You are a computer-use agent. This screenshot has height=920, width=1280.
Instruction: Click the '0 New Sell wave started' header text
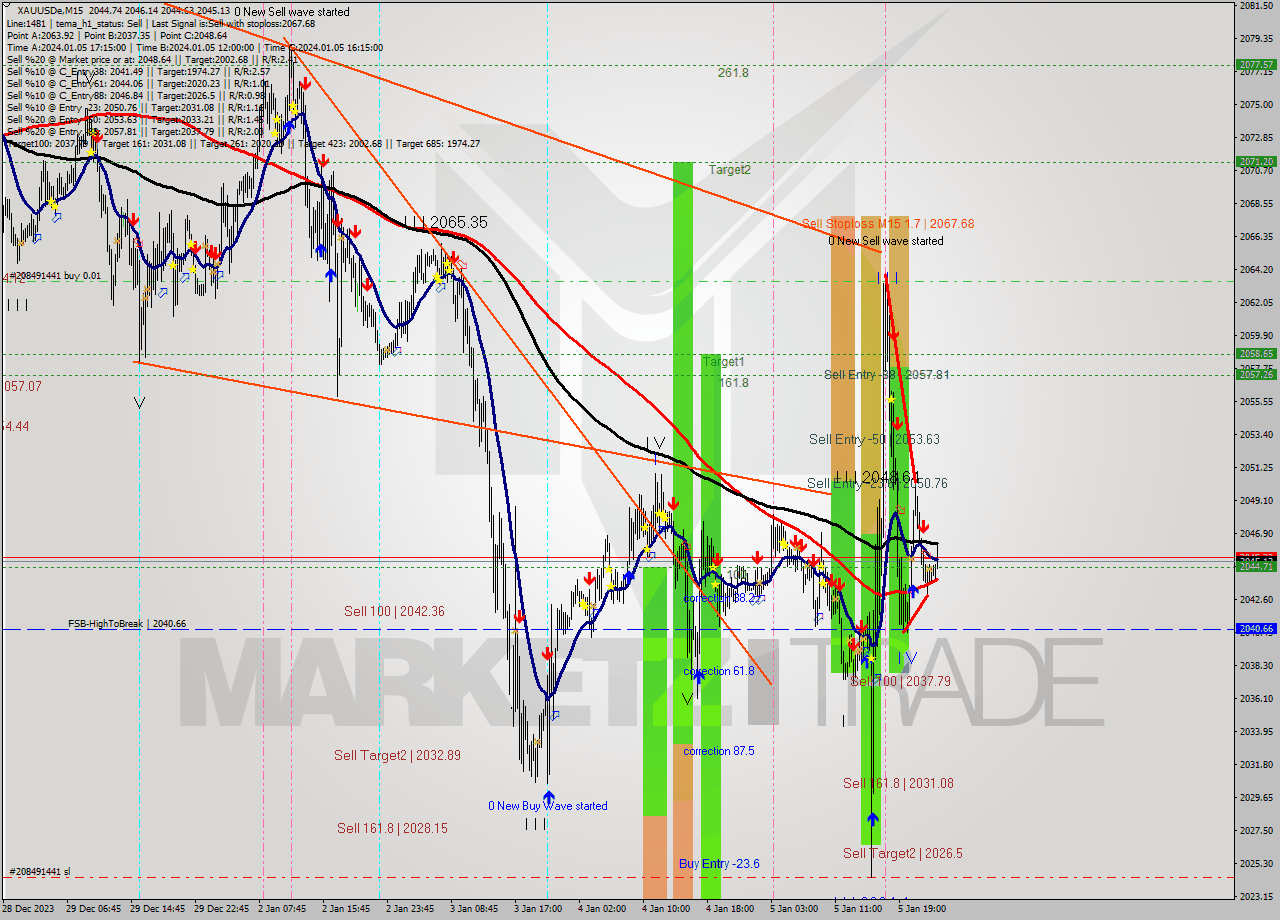point(292,11)
